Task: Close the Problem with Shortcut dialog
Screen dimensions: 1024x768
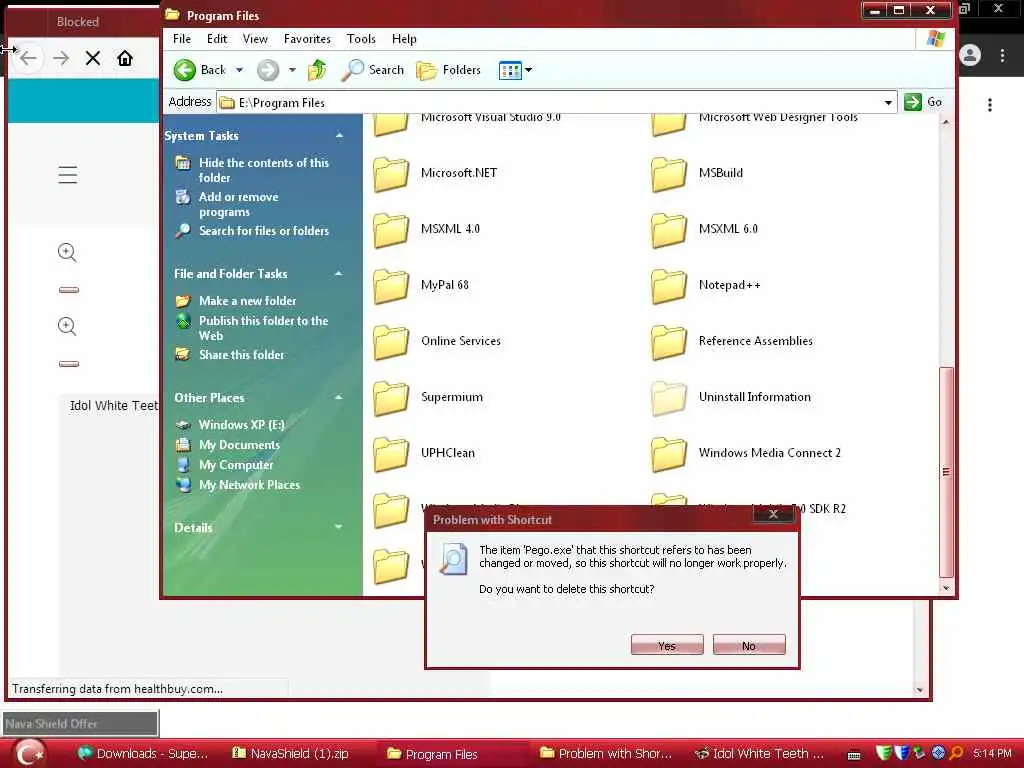Action: pos(773,515)
